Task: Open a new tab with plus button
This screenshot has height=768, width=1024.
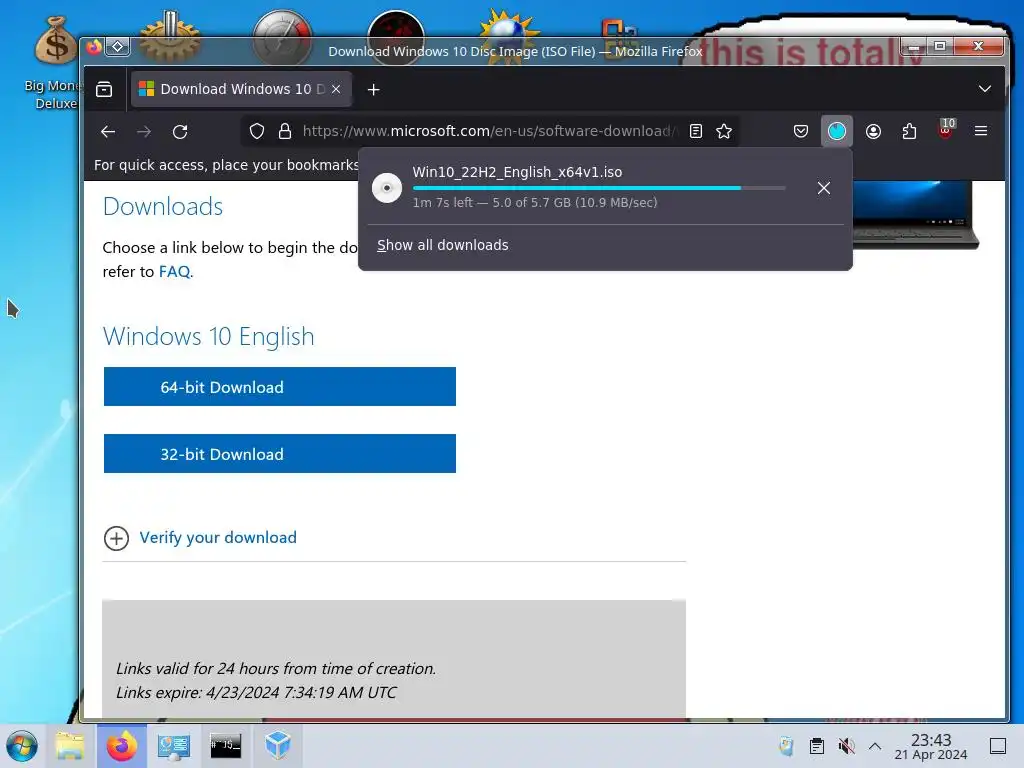Action: click(374, 89)
